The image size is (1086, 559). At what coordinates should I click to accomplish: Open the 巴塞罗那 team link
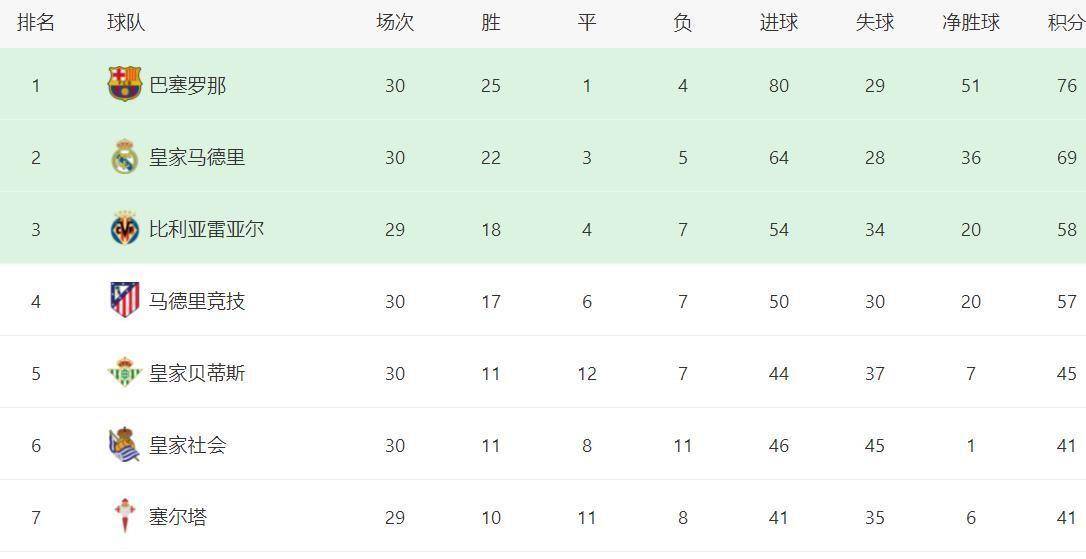click(187, 86)
